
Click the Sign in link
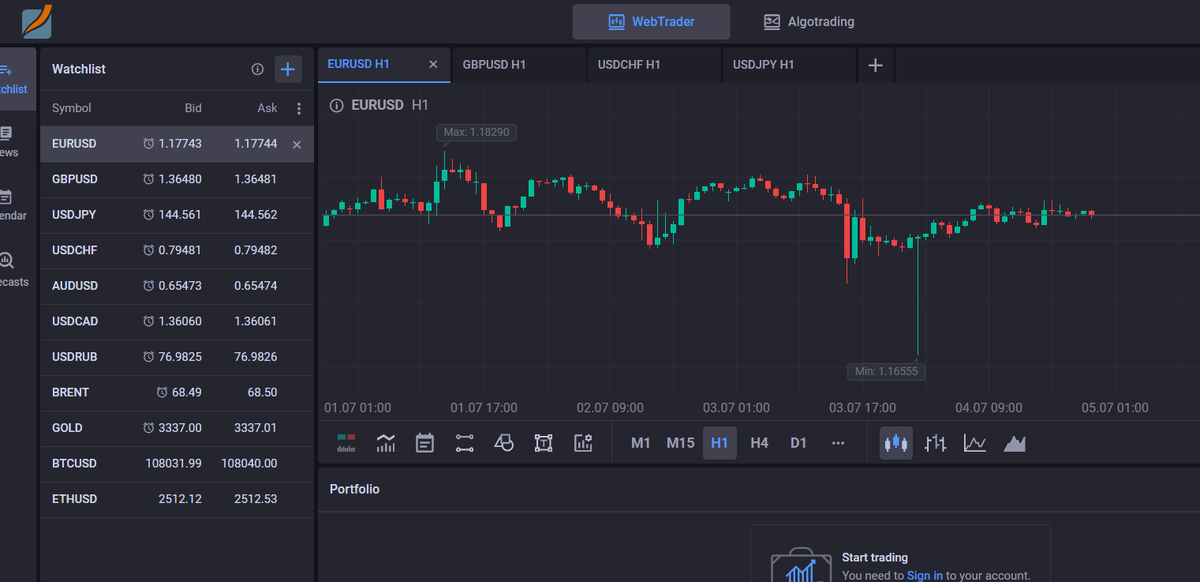pos(925,575)
